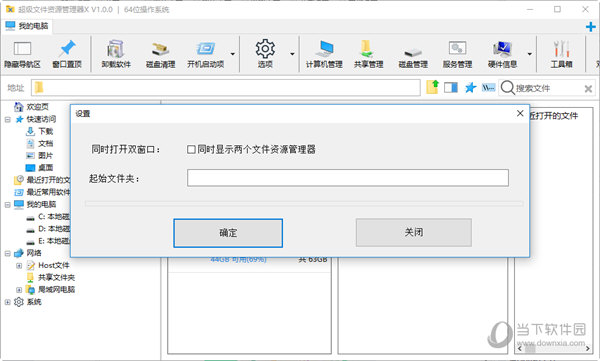This screenshot has height=361, width=600.
Task: Switch to the 我的电脑 tab
Action: coord(28,26)
